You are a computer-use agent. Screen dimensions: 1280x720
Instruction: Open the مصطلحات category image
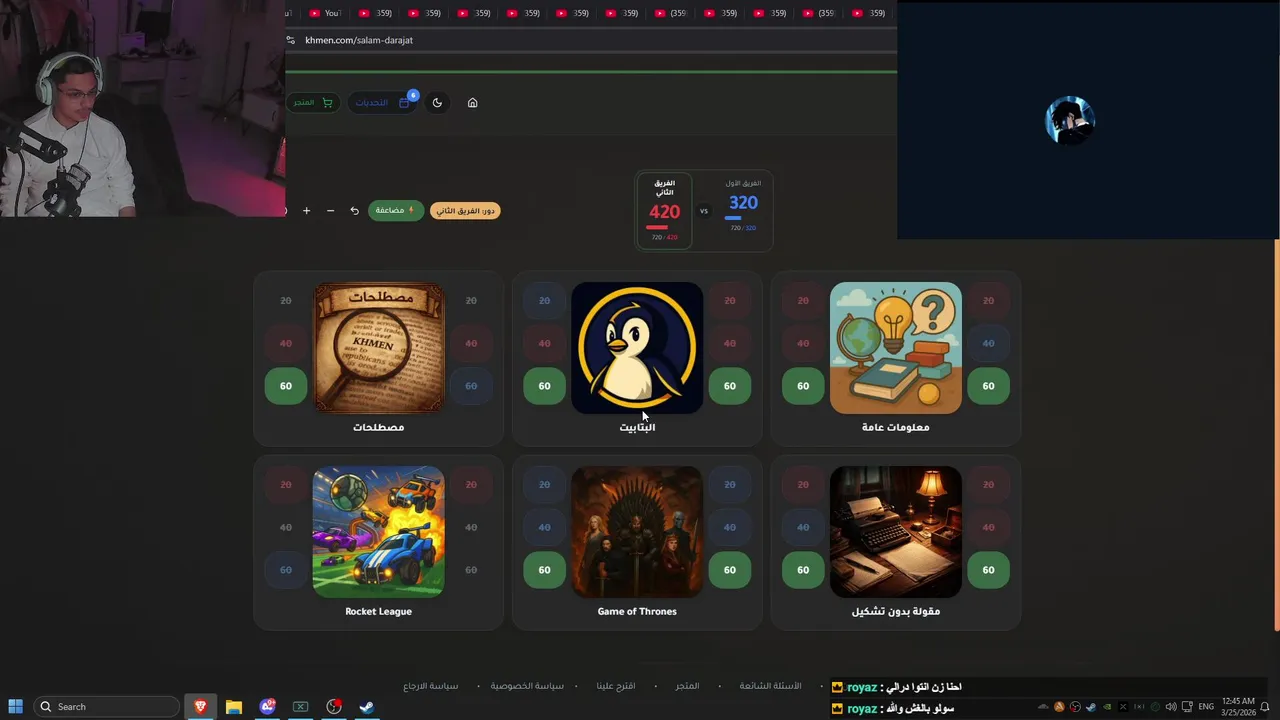click(378, 347)
